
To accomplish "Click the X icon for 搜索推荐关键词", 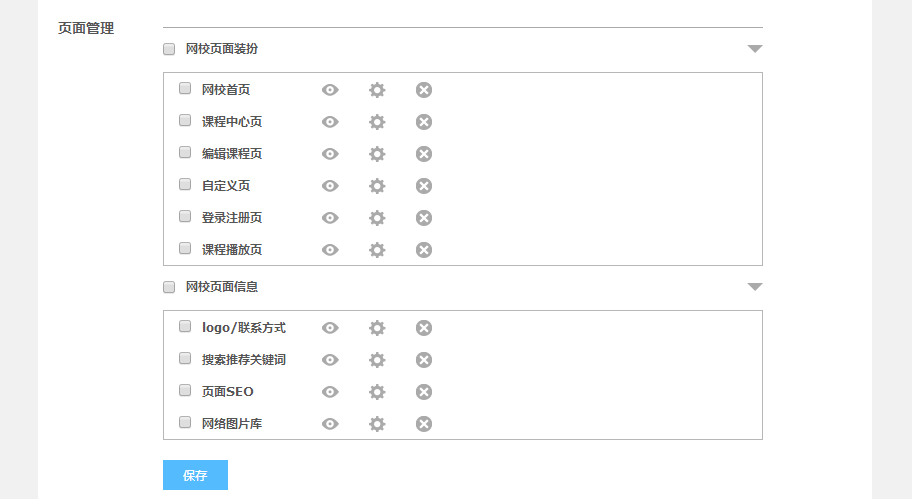I will point(424,360).
